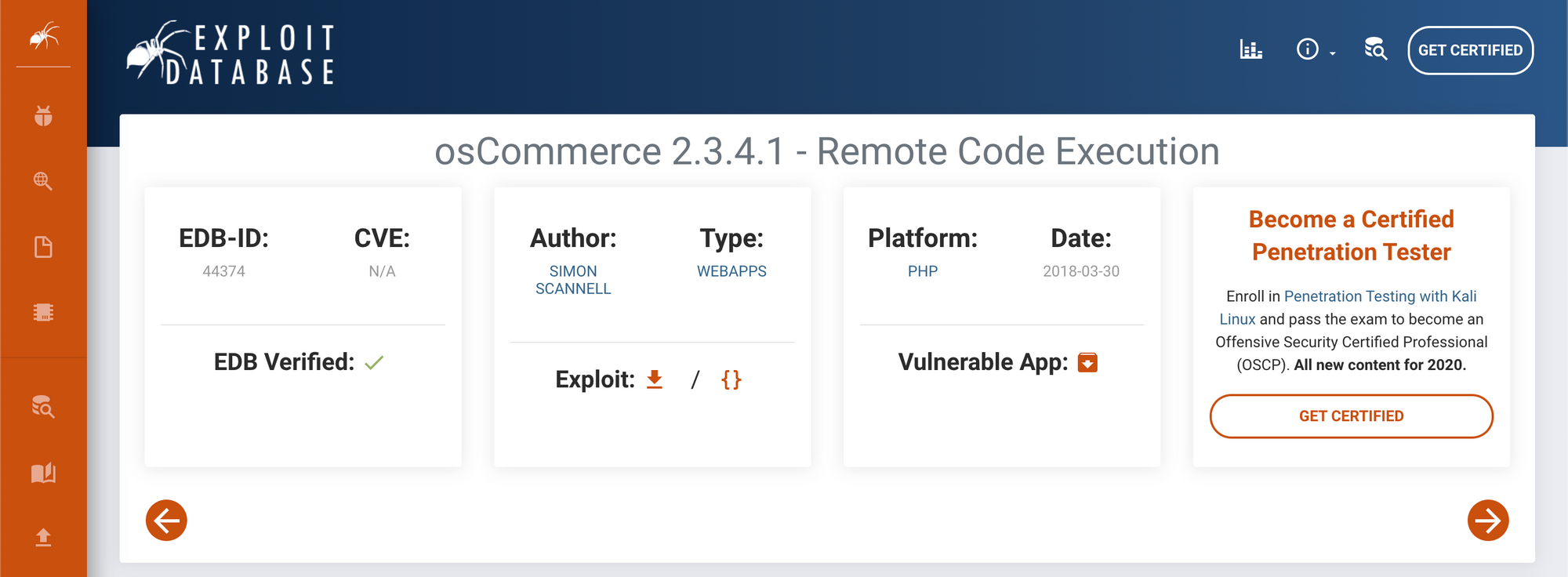Screen dimensions: 1568x577
Task: Click the spider logo in sidebar
Action: 44,36
